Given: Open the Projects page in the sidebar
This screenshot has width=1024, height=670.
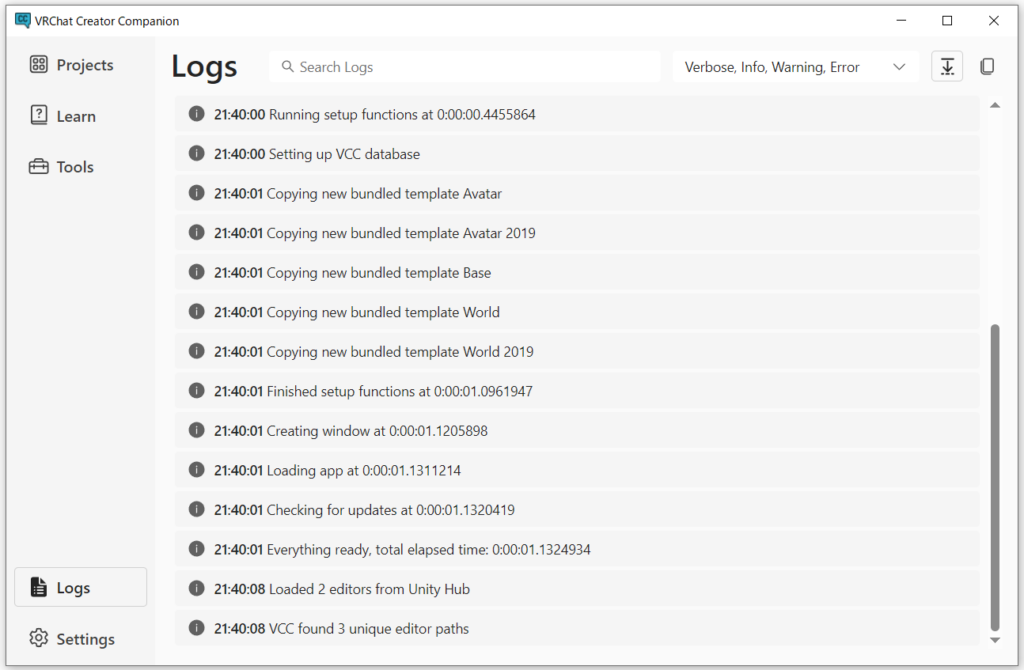Looking at the screenshot, I should point(71,65).
